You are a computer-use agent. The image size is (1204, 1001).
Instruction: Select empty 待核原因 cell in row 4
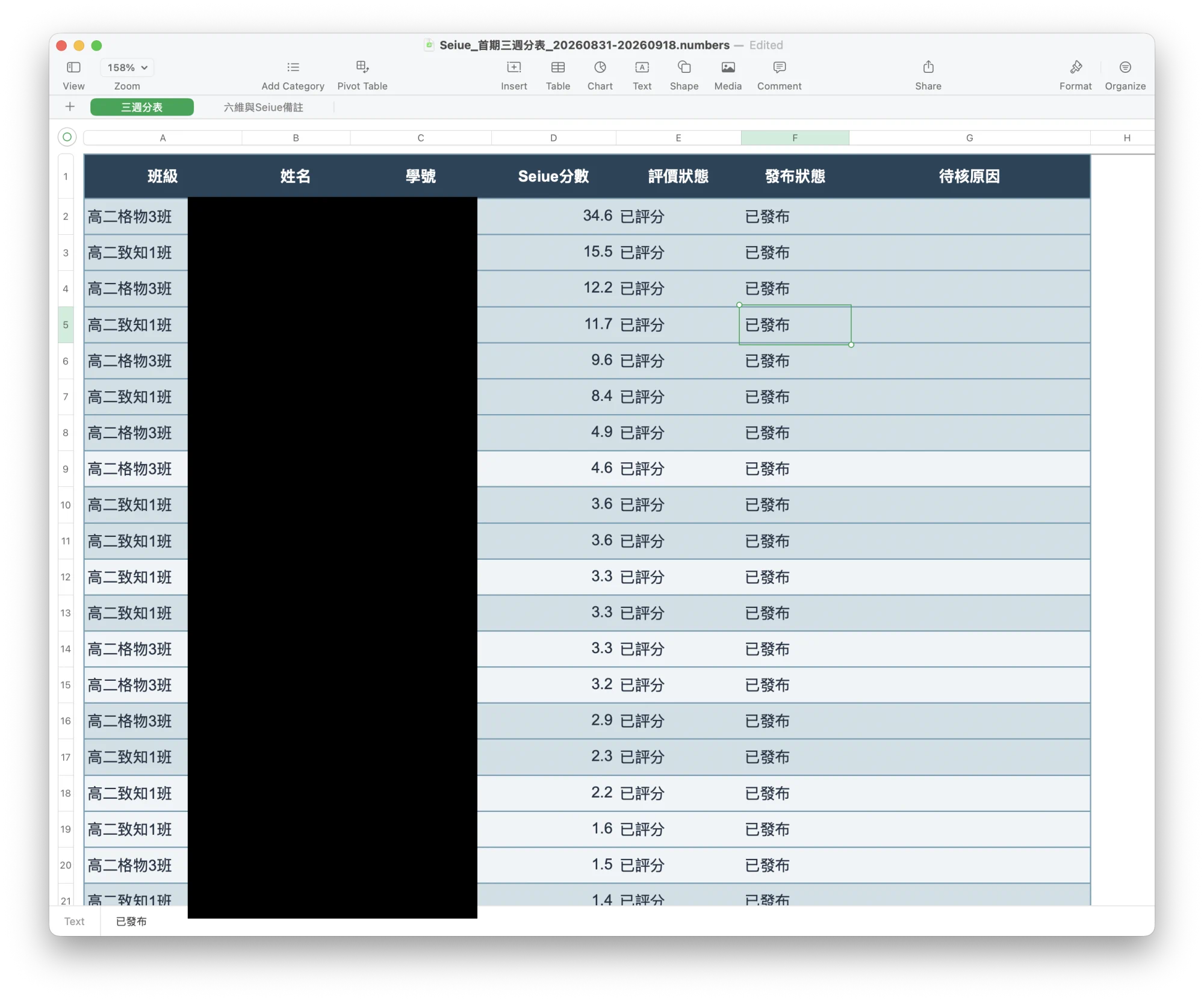point(970,288)
